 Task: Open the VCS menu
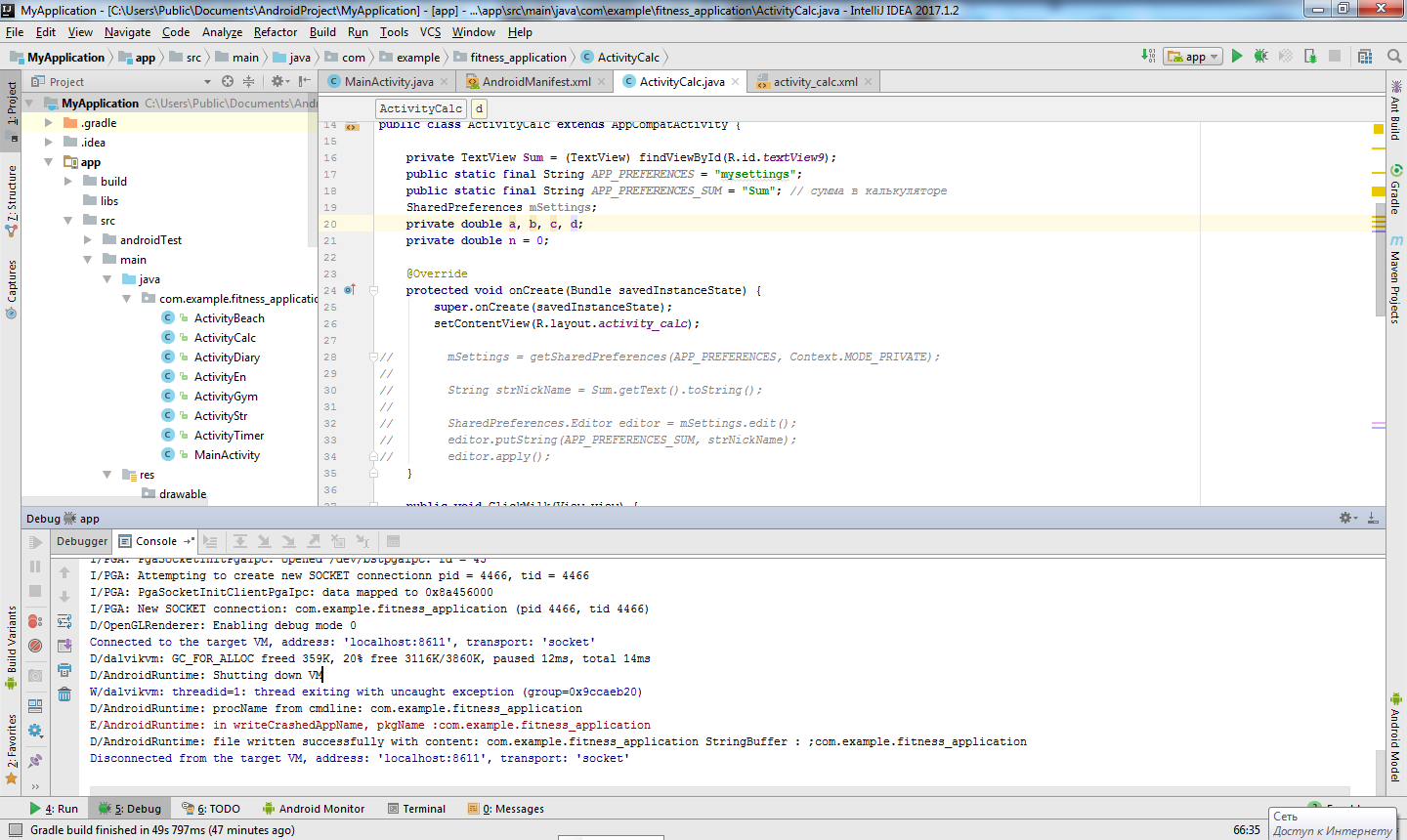tap(431, 32)
